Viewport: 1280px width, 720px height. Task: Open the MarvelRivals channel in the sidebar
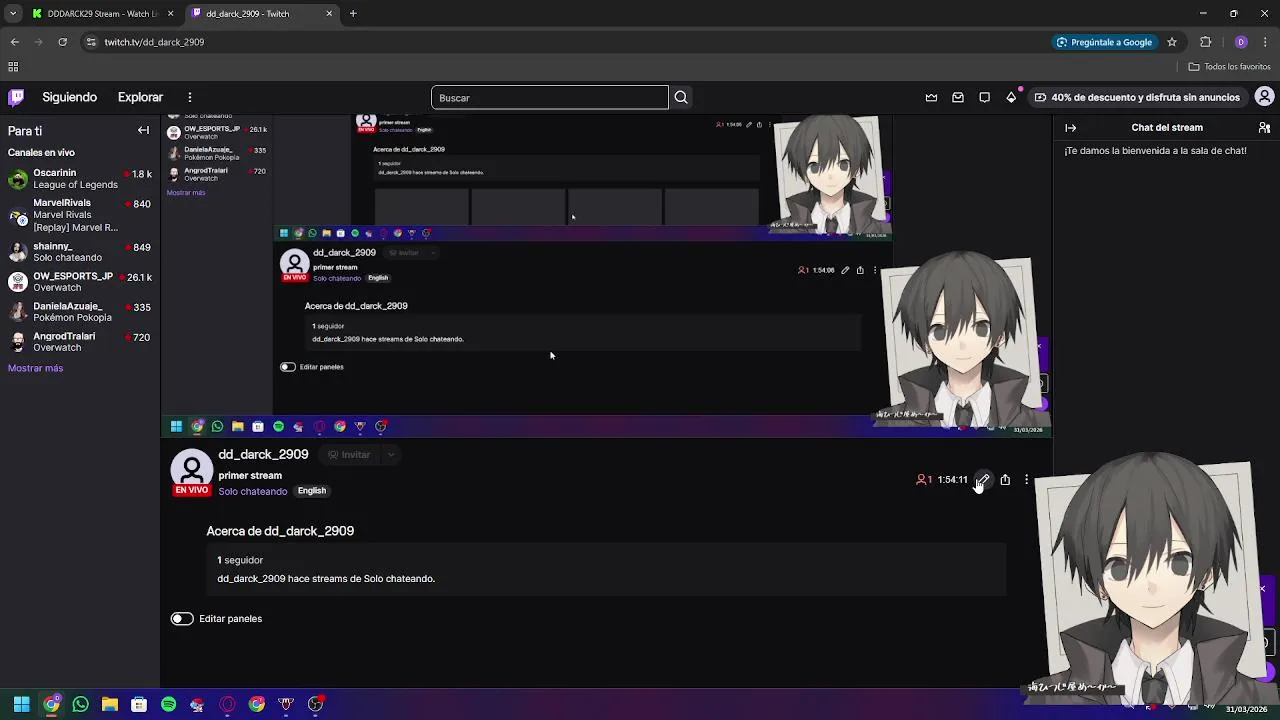point(80,215)
